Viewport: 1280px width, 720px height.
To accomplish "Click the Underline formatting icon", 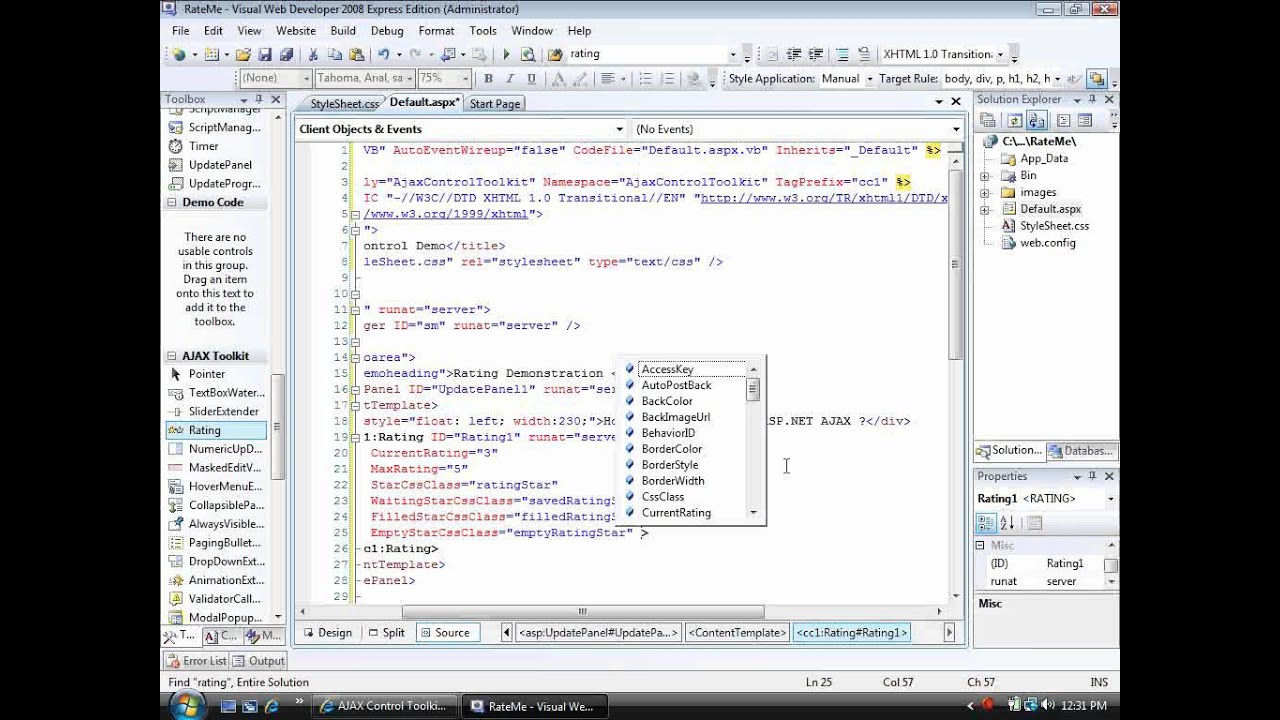I will [531, 78].
